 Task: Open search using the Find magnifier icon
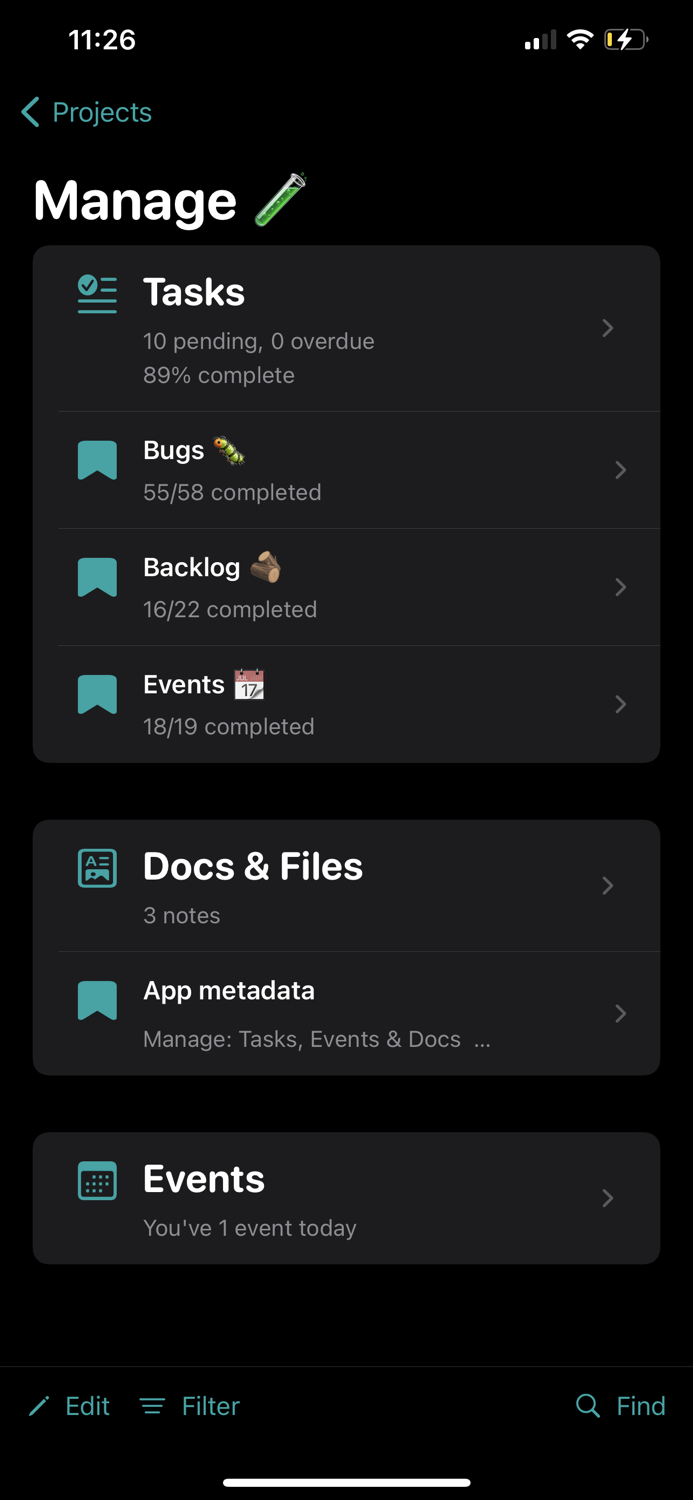(x=588, y=1405)
